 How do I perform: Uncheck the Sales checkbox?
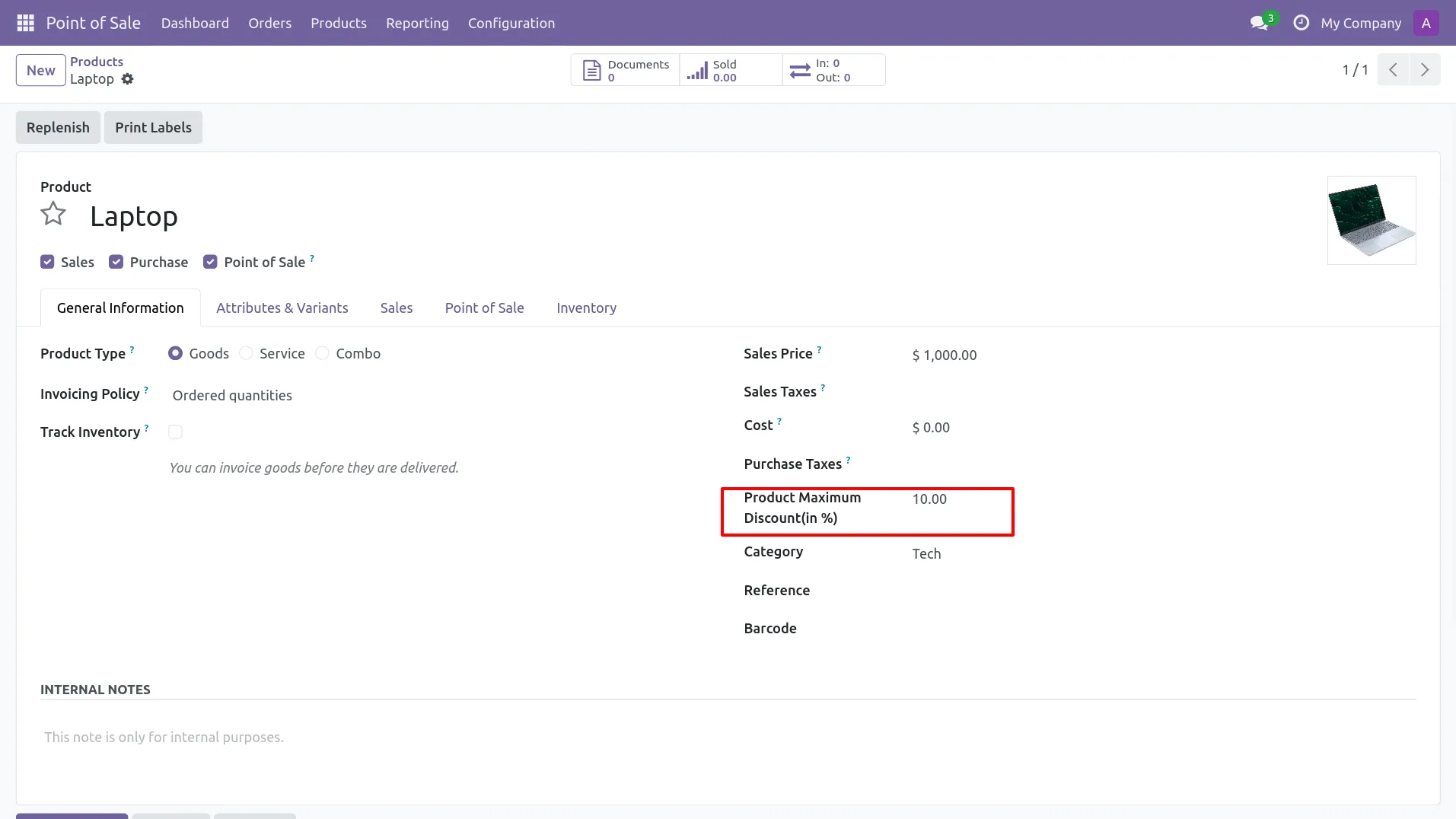click(47, 262)
